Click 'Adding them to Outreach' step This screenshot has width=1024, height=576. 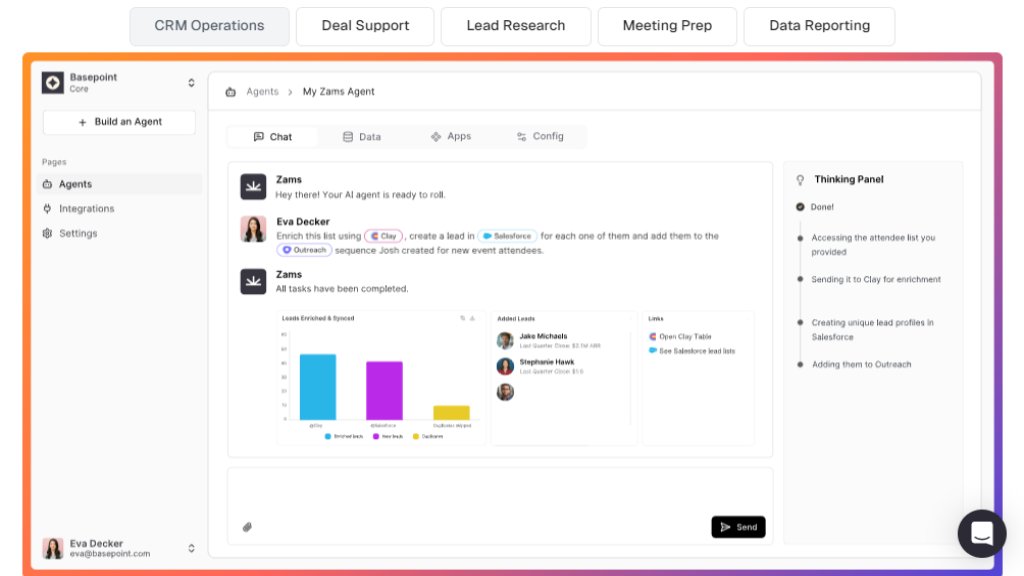click(x=861, y=364)
